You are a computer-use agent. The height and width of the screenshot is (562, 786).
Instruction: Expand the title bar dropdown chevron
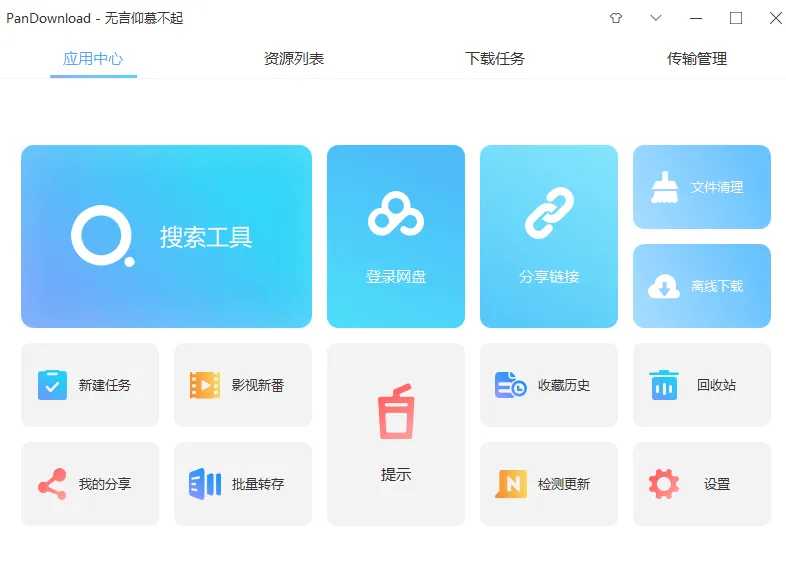[656, 18]
